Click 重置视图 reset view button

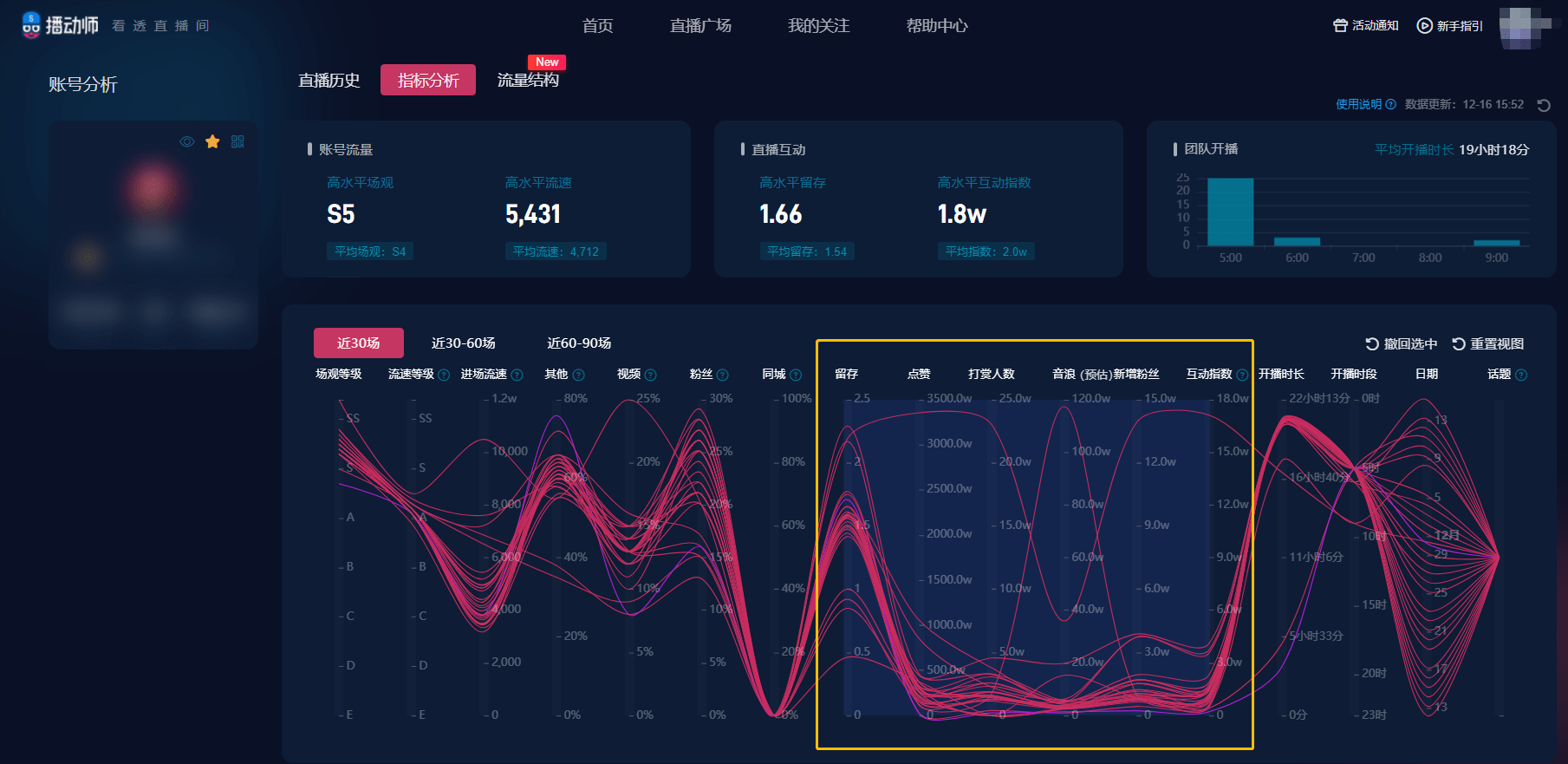1487,344
